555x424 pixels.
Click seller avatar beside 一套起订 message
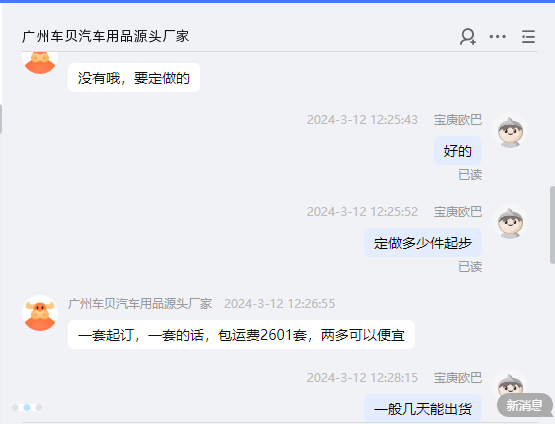tap(40, 313)
